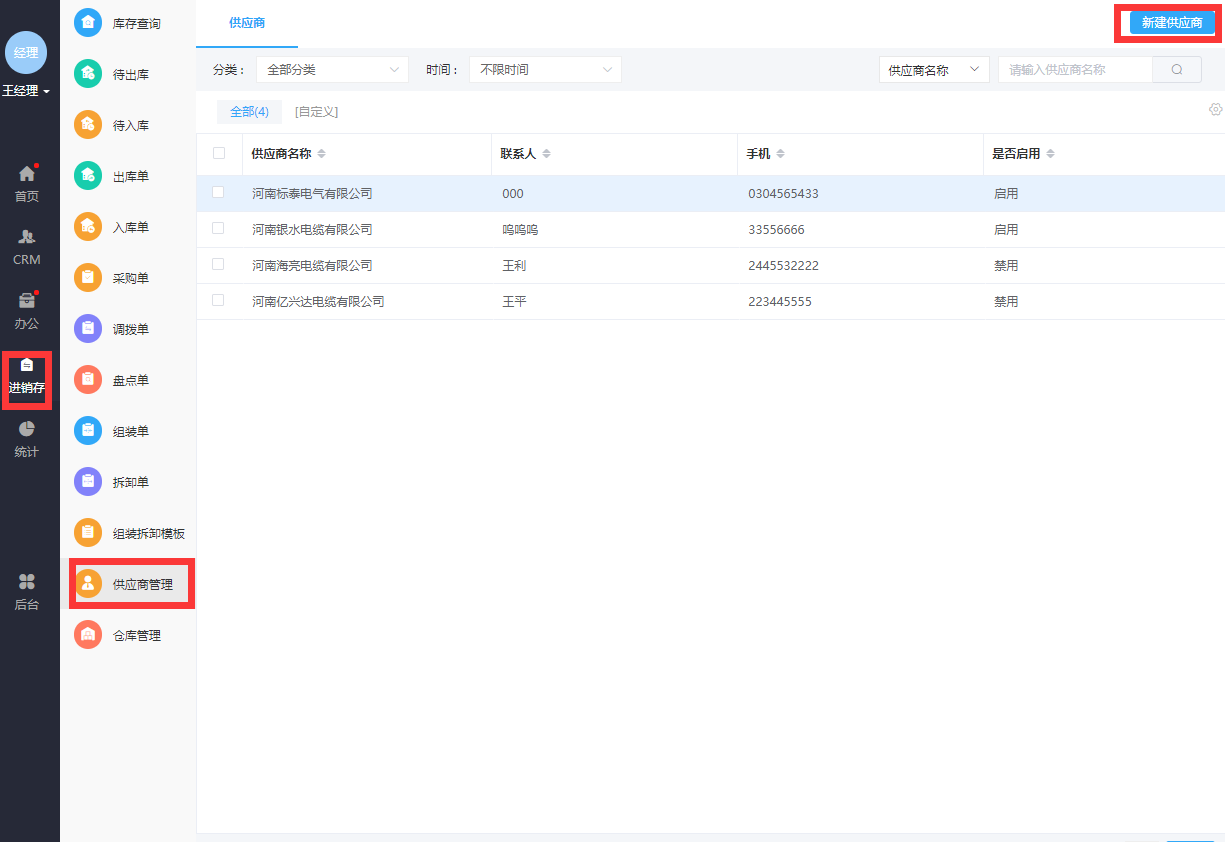Click the 新建供应商 button
The height and width of the screenshot is (842, 1225).
pyautogui.click(x=1172, y=23)
